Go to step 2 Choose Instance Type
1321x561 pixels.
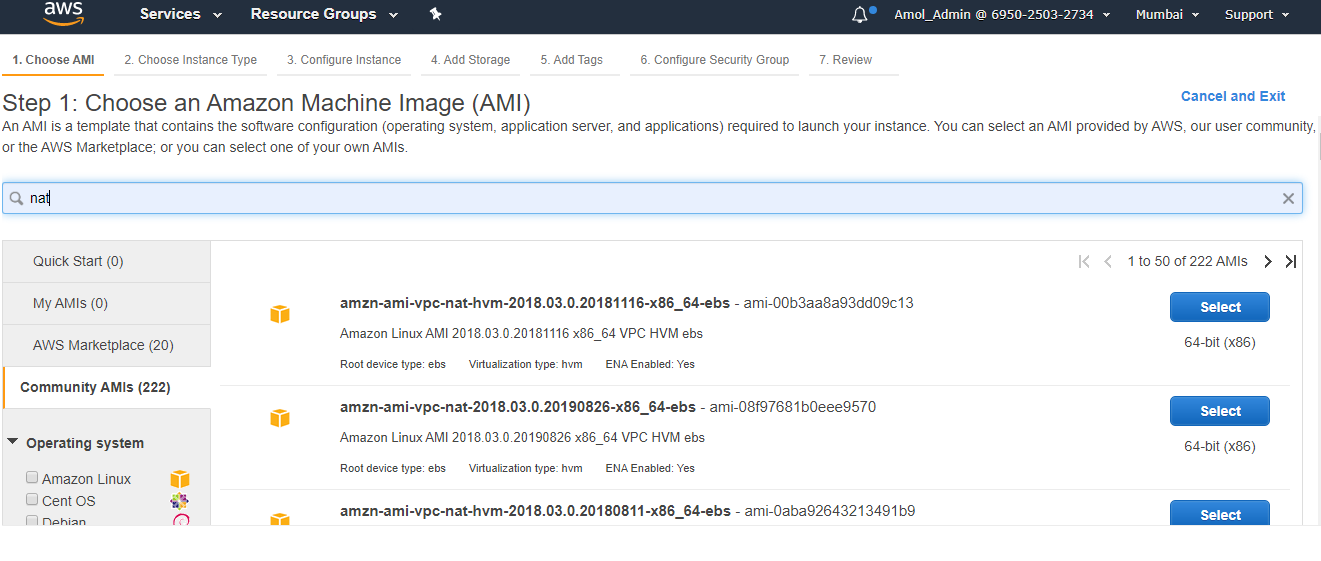pos(190,60)
